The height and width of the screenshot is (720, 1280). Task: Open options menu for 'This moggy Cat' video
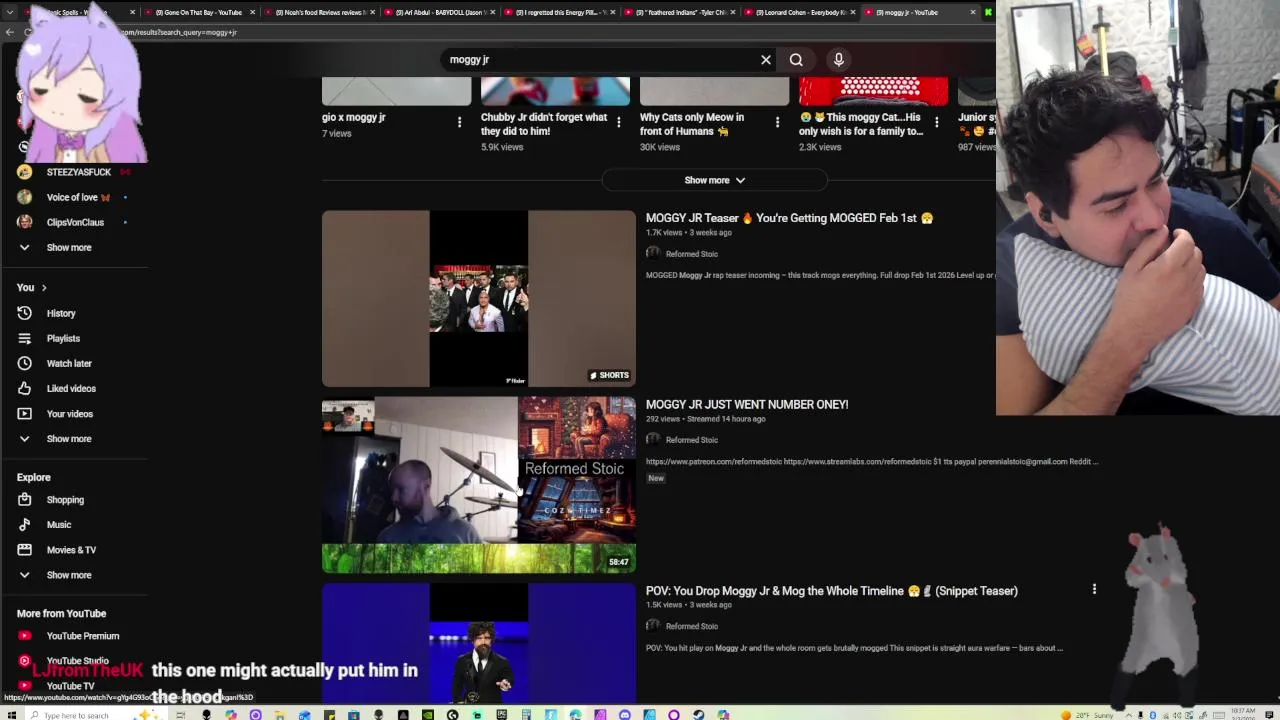(x=937, y=122)
